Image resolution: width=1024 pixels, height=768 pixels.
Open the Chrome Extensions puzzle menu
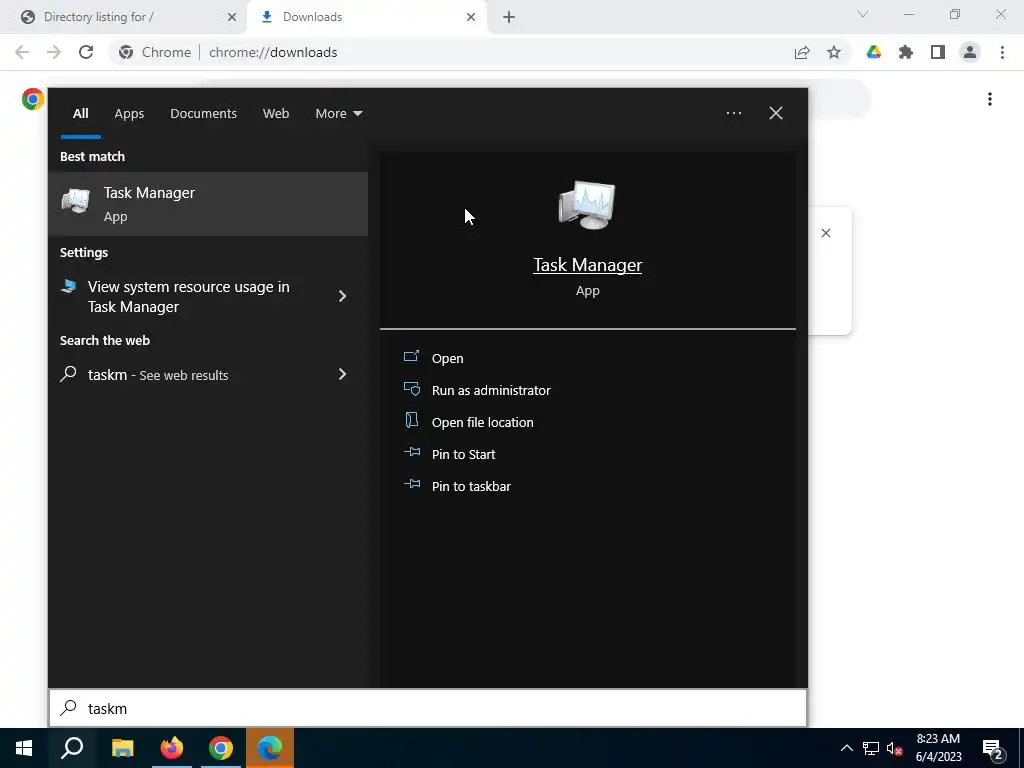point(906,52)
